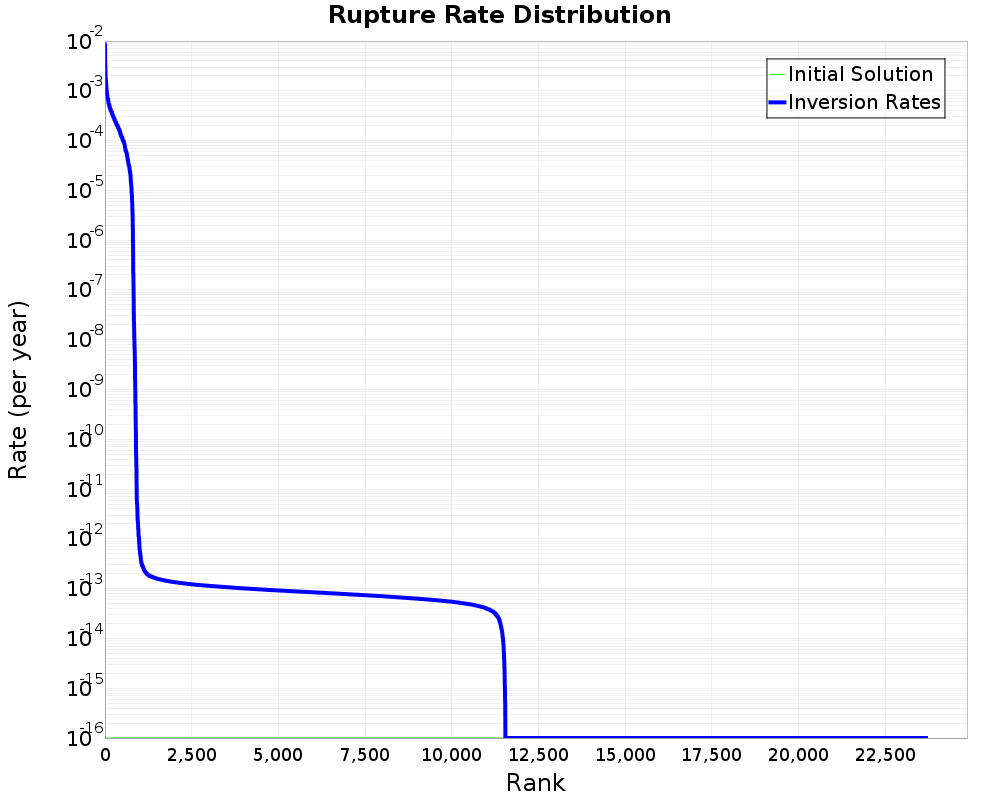Select the Initial Solution legend label
Viewport: 1000px width, 800px height.
(860, 74)
